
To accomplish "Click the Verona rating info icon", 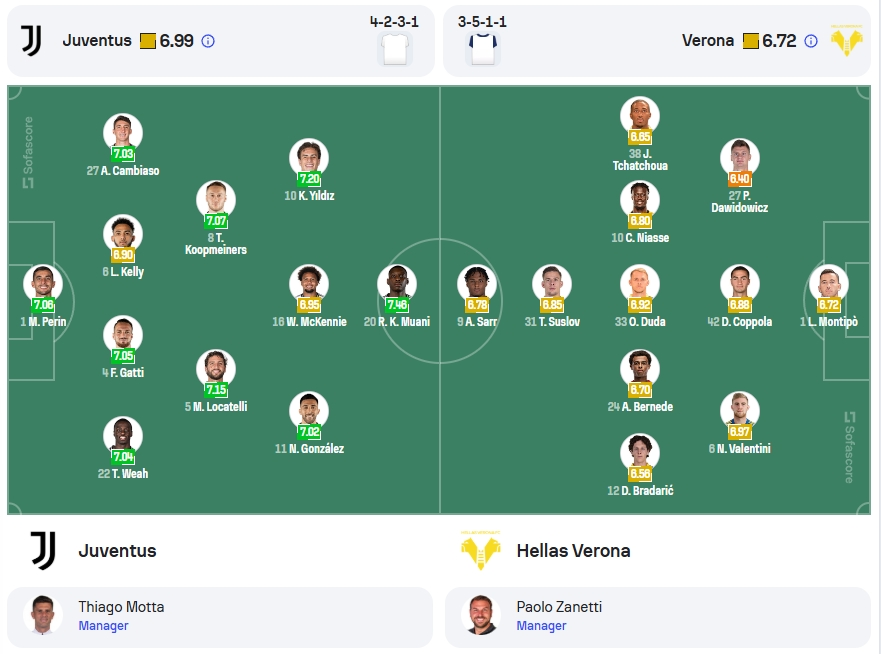I will [811, 41].
